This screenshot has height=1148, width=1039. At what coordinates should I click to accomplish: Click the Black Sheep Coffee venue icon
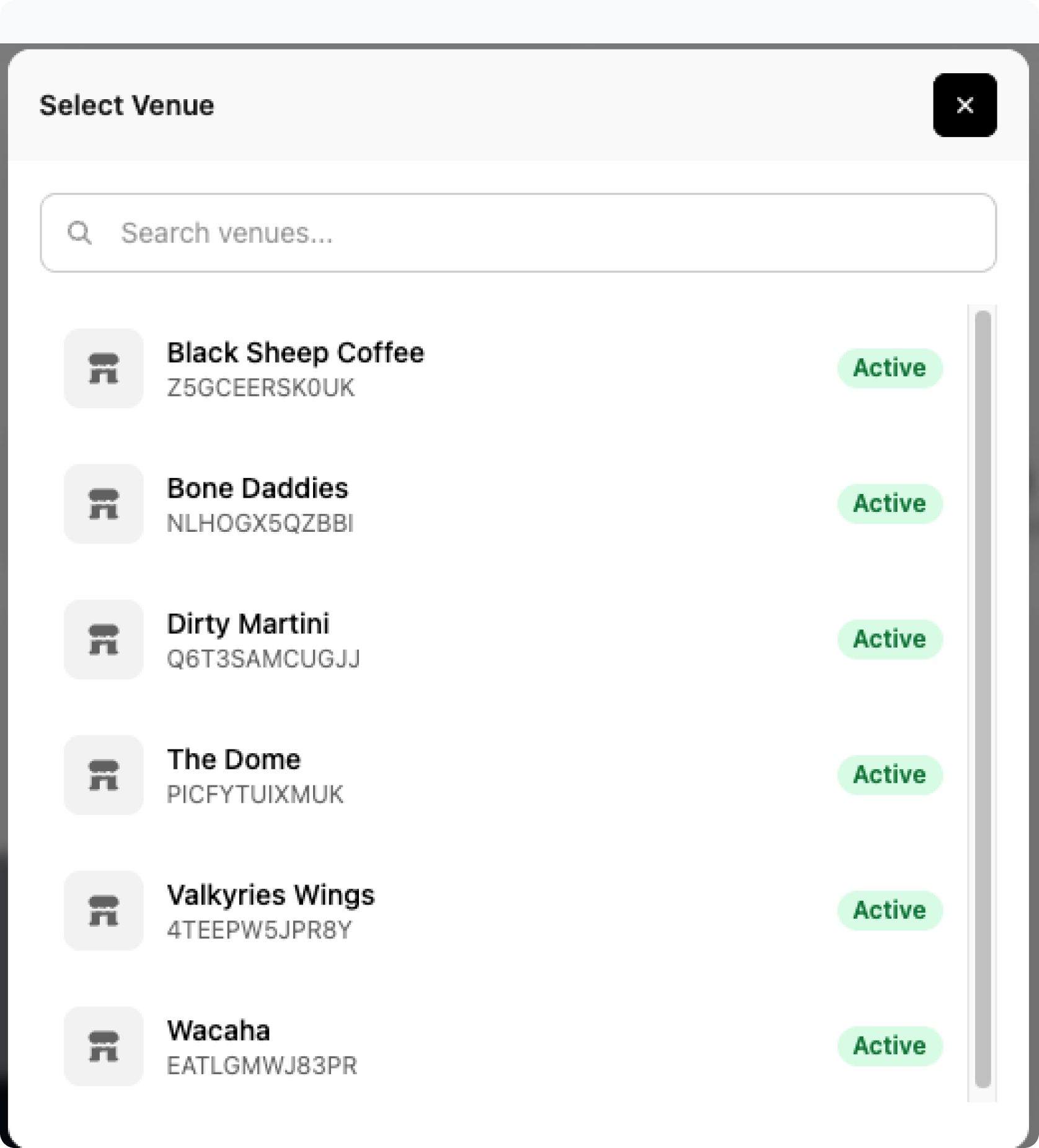coord(104,368)
